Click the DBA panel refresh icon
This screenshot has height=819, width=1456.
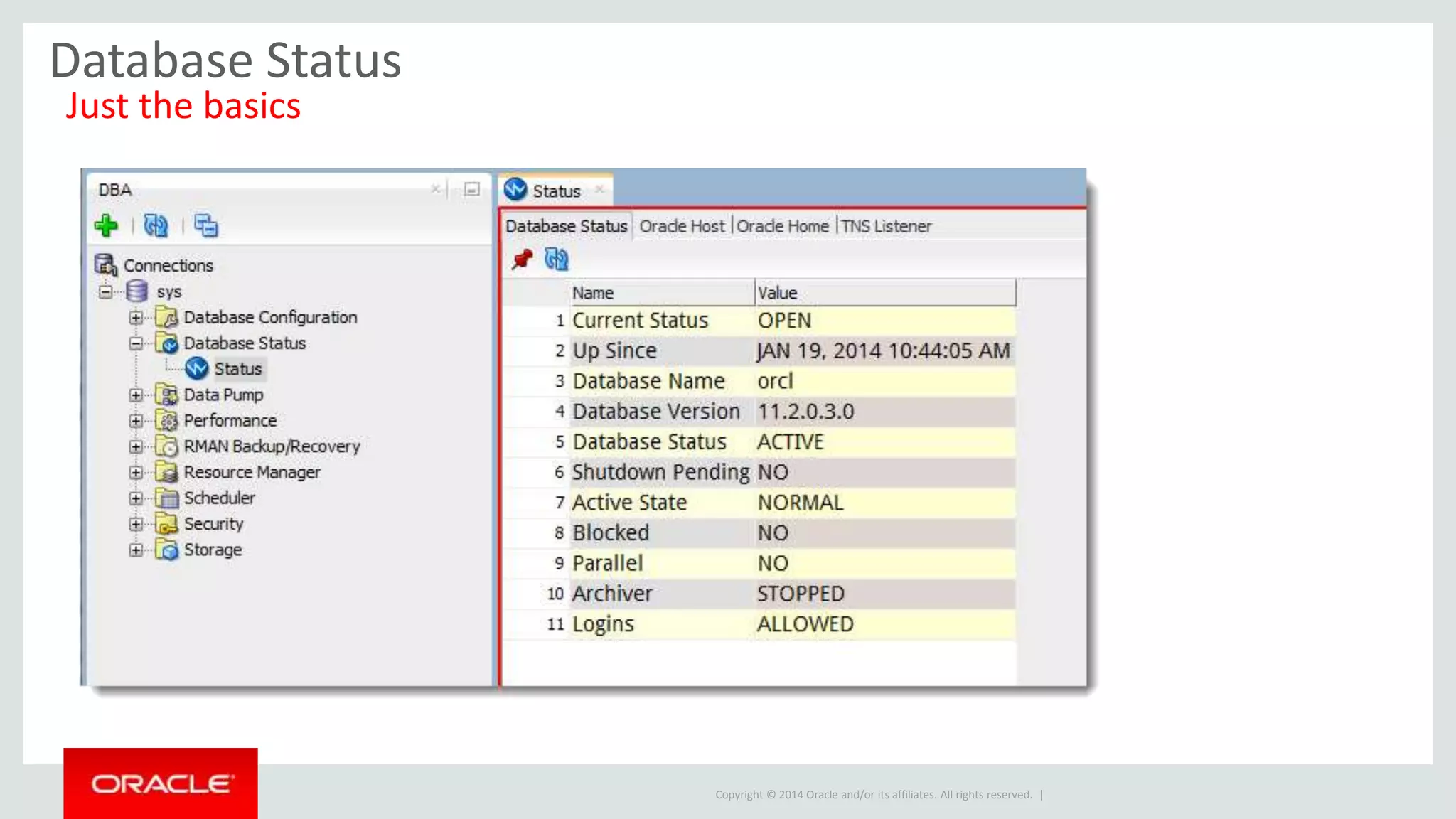156,226
